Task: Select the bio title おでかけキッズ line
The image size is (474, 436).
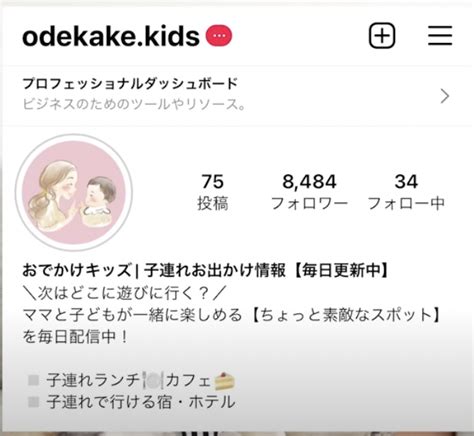Action: click(x=206, y=270)
